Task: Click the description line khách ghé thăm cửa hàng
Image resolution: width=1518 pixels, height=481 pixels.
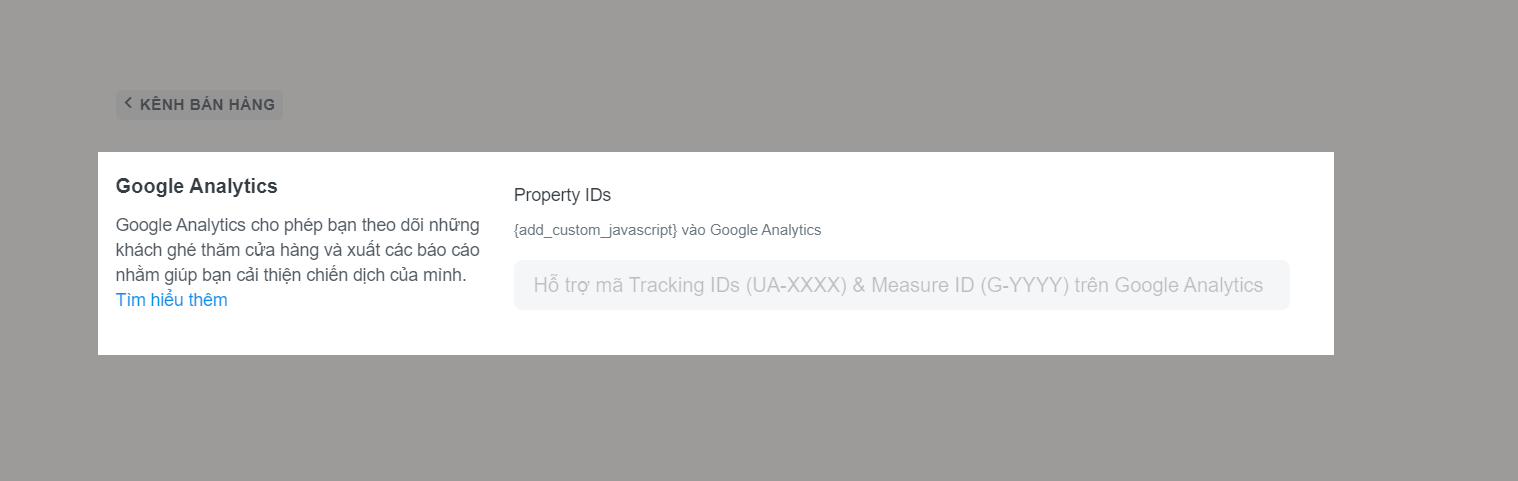Action: pos(297,249)
